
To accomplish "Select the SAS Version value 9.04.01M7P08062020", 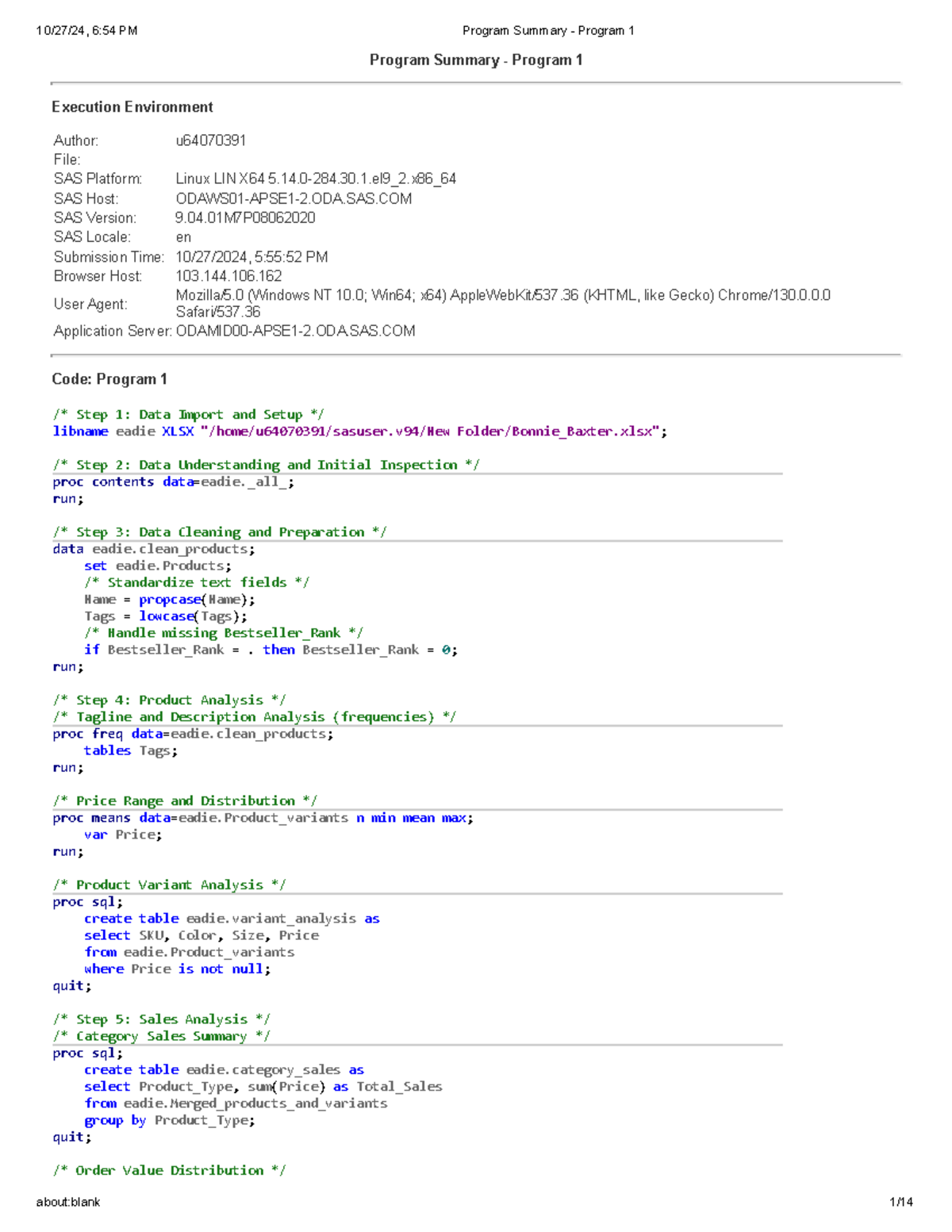I will coord(245,217).
